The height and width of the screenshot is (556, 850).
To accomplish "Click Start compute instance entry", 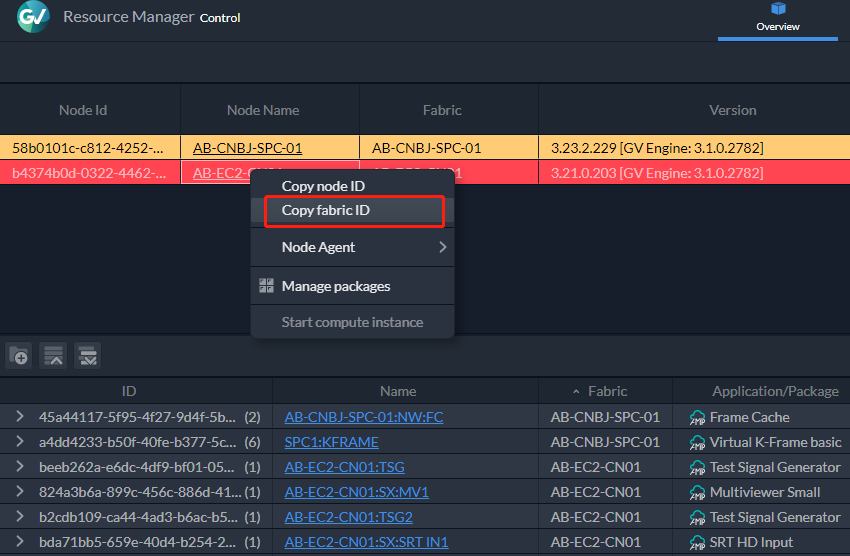I will pos(352,322).
